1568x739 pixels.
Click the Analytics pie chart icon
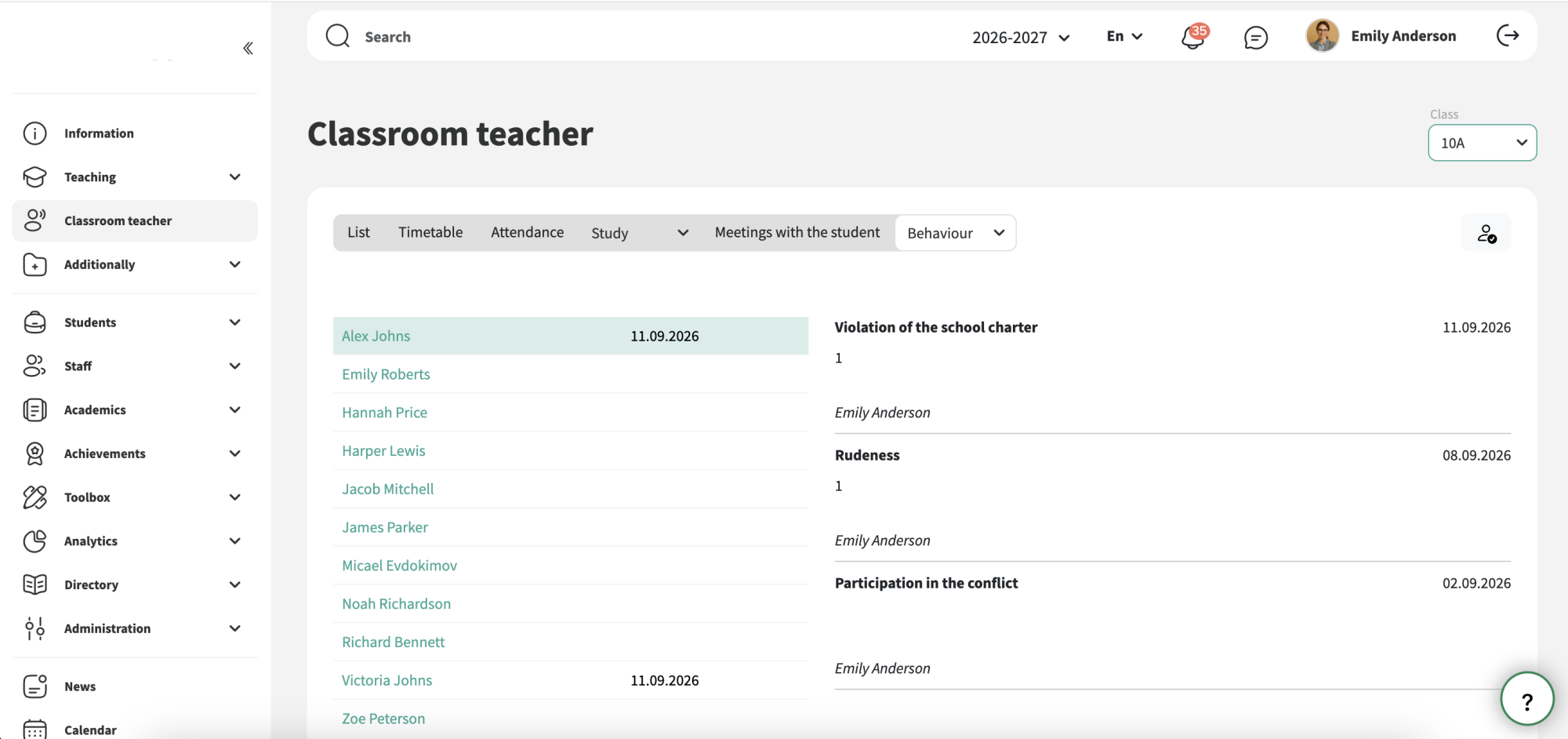[35, 541]
